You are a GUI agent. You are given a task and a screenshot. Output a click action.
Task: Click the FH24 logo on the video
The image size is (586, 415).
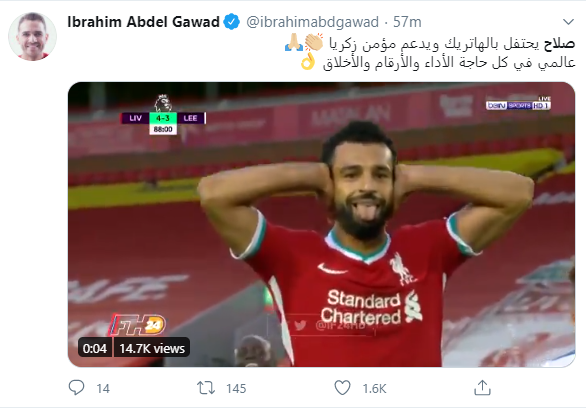coord(137,324)
